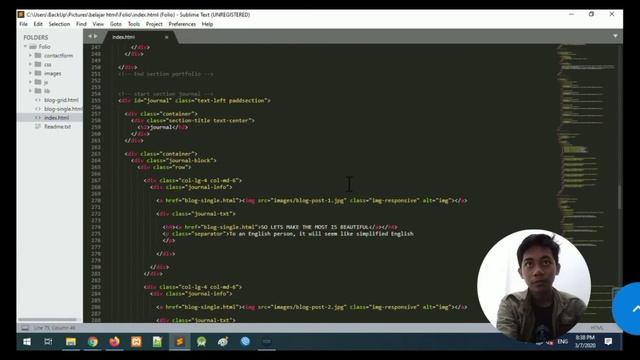Viewport: 640px width, 360px height.
Task: Open Task View in the taskbar
Action: (x=48, y=342)
